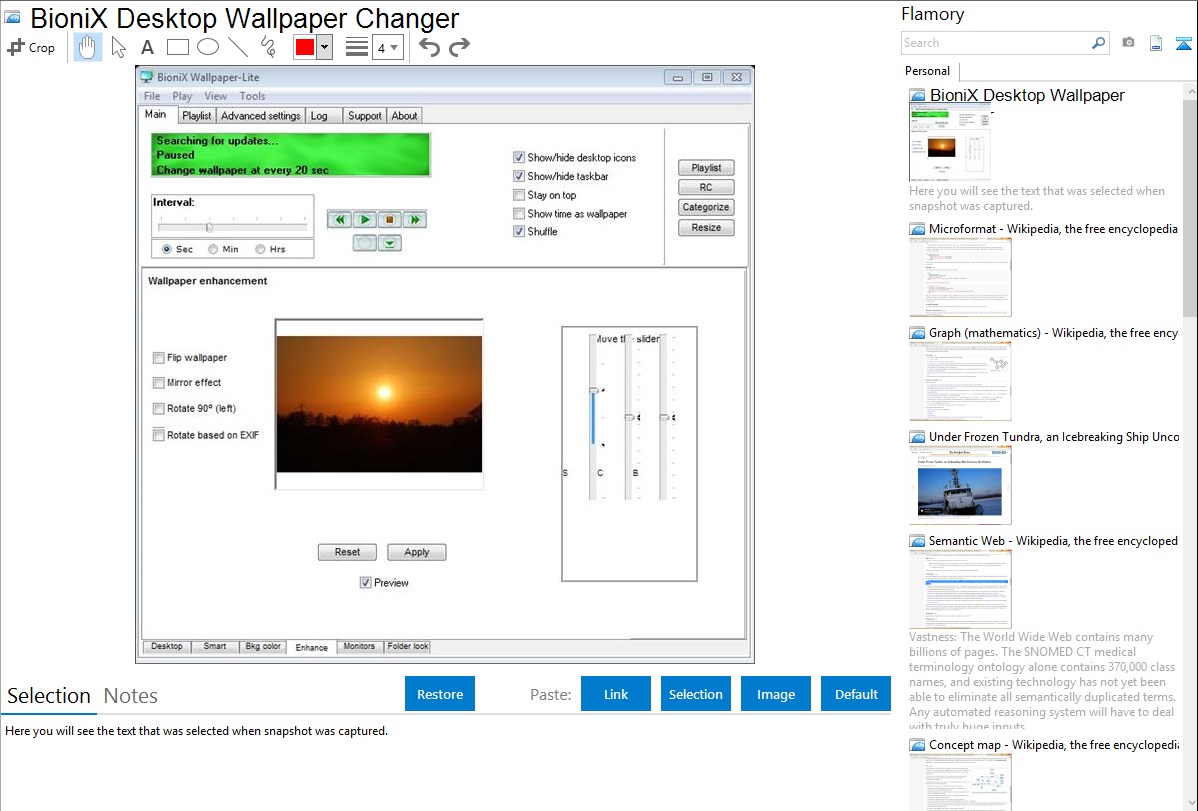Viewport: 1198px width, 811px height.
Task: Switch to the About tab
Action: coord(404,115)
